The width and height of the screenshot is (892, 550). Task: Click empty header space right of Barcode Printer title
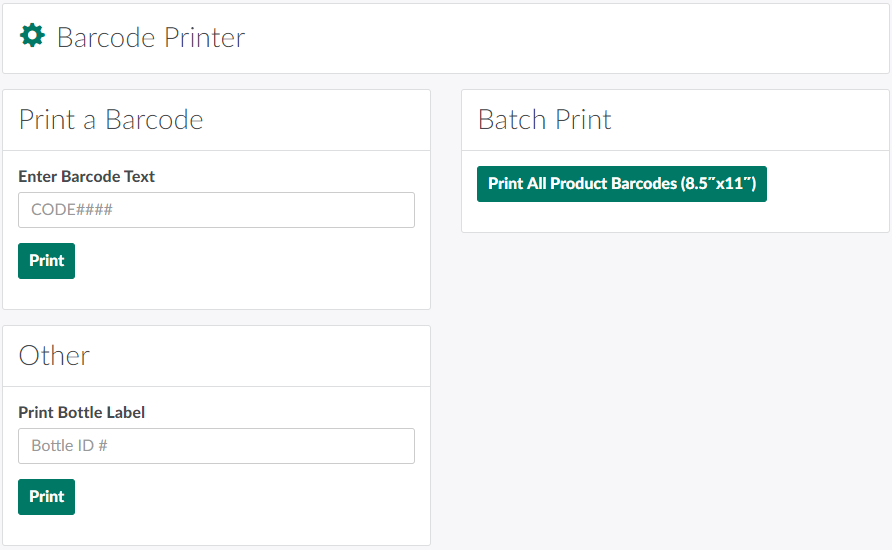[x=560, y=38]
